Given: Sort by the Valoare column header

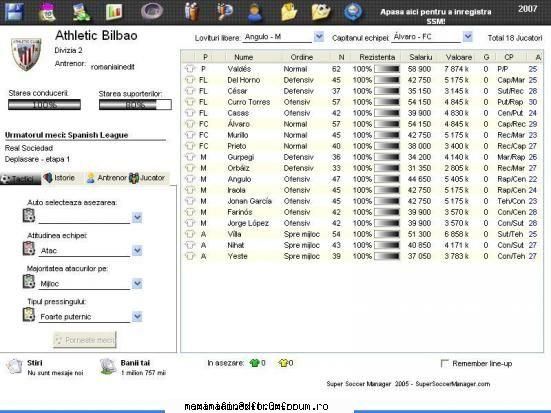Looking at the screenshot, I should pos(458,57).
